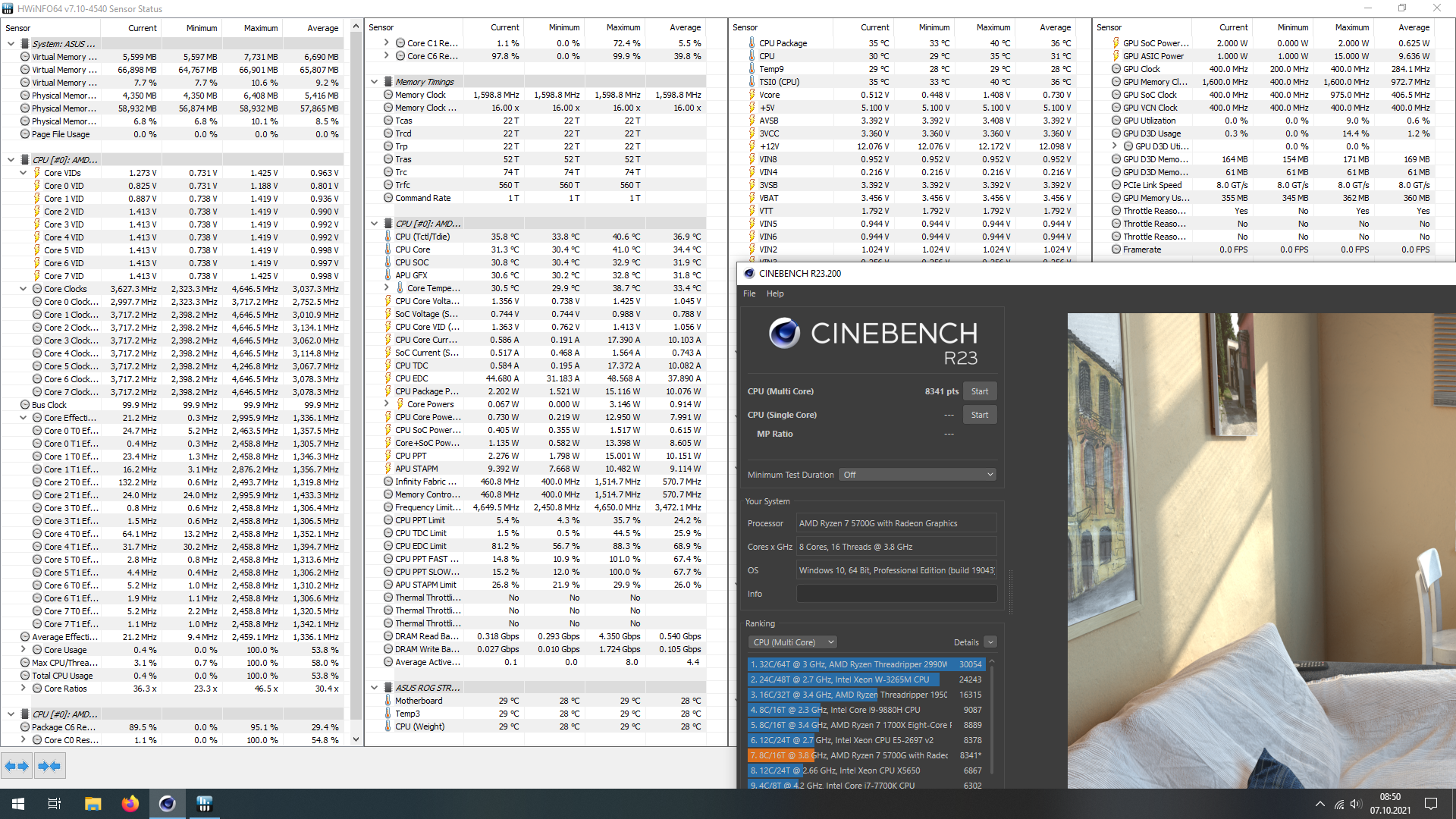Collapse the Core VIDs tree node

(24, 173)
